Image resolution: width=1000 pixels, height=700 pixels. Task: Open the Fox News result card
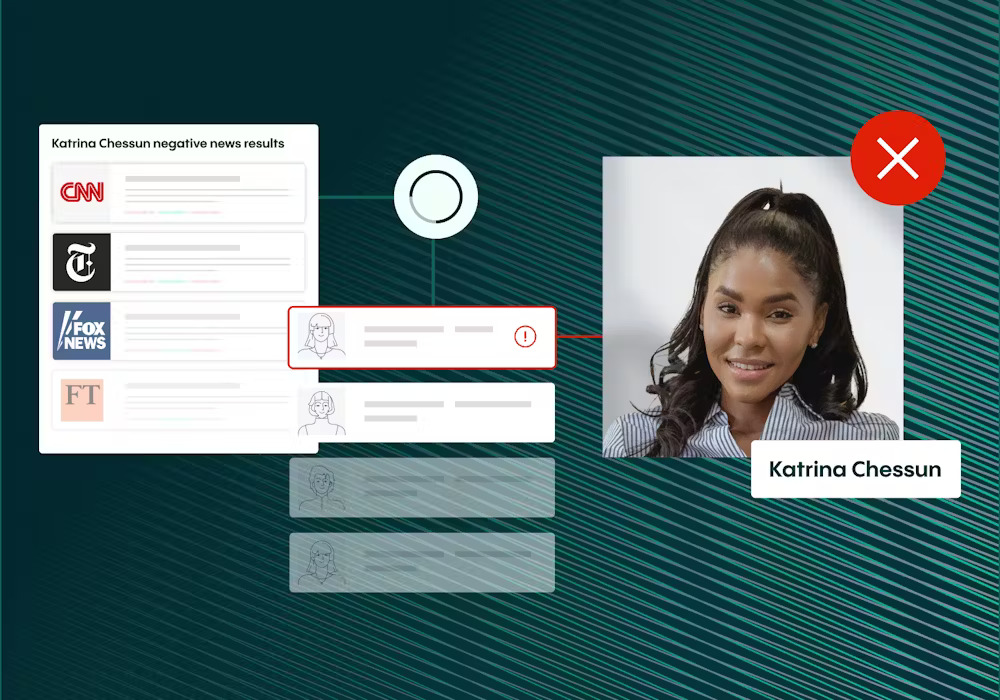(x=170, y=331)
